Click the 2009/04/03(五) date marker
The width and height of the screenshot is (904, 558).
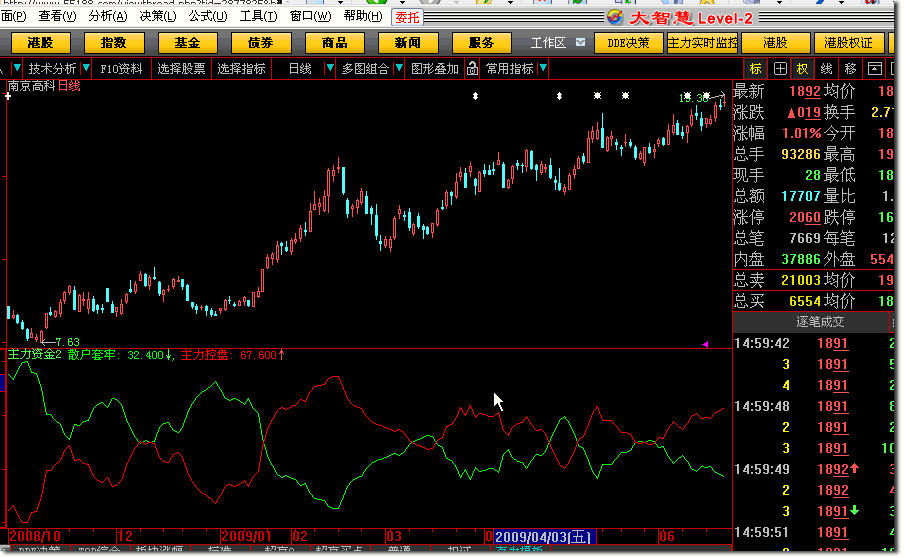543,537
